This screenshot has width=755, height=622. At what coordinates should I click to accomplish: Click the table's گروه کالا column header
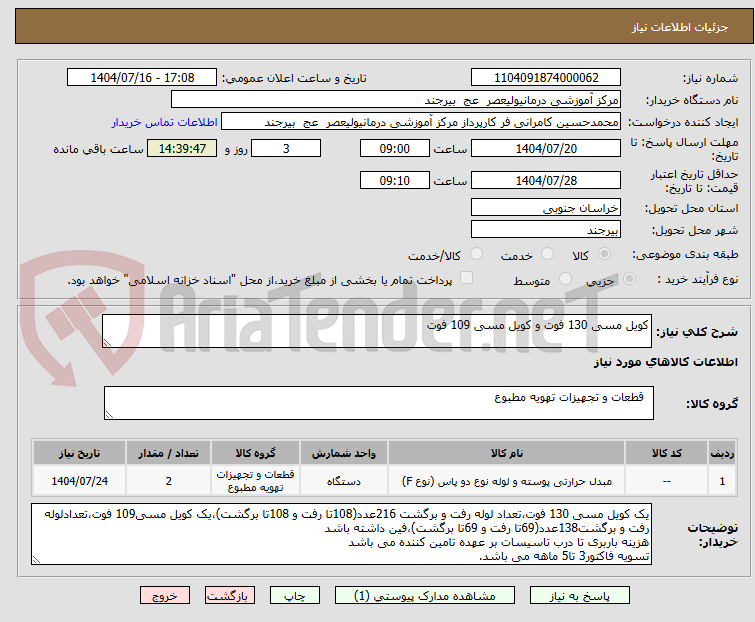(255, 453)
